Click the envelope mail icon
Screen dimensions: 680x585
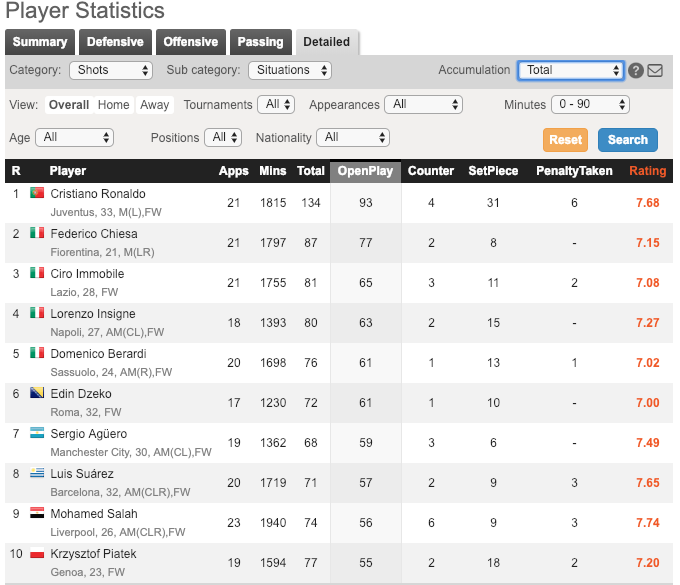point(655,71)
